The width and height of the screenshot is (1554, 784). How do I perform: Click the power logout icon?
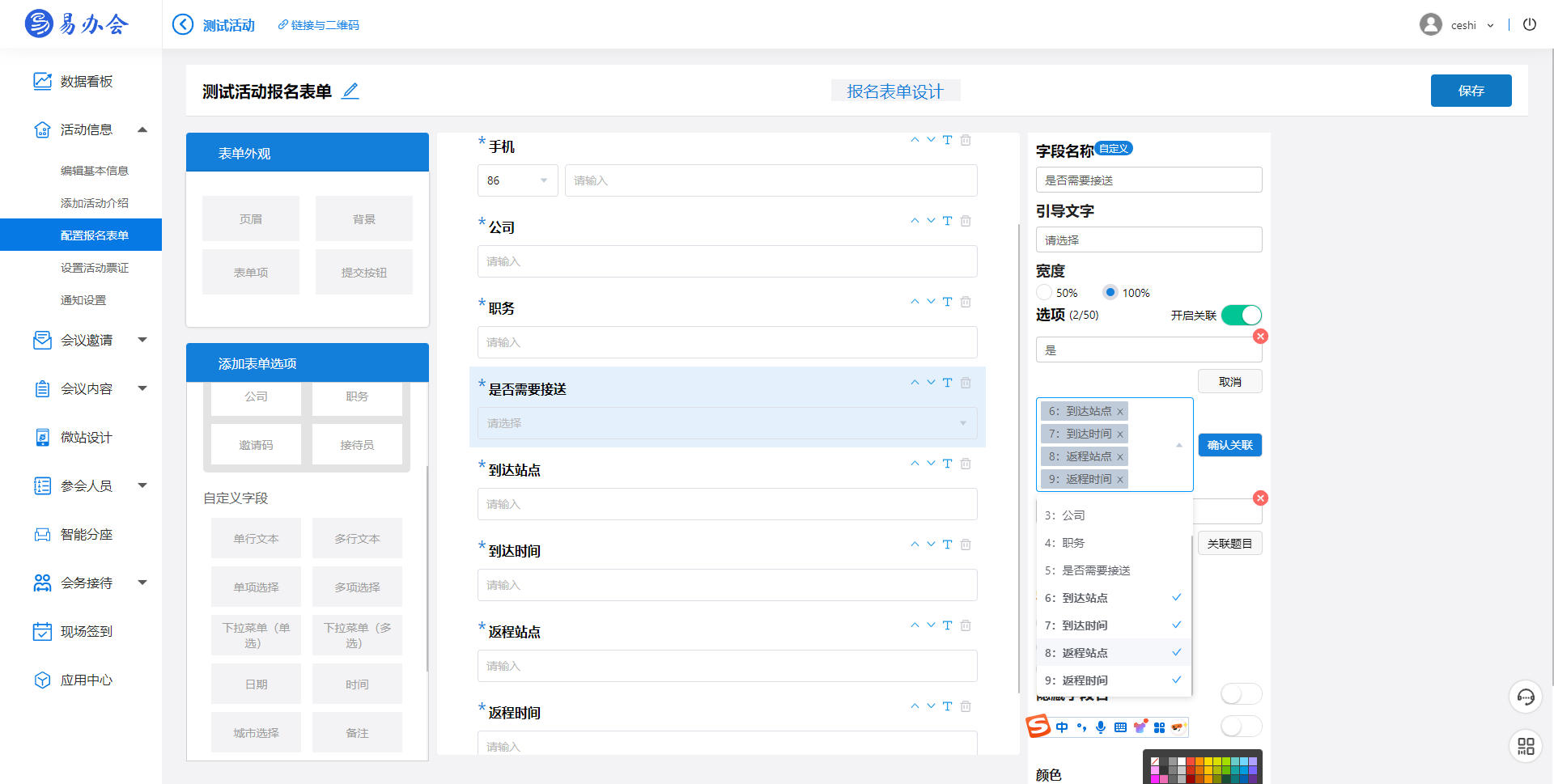(1529, 24)
